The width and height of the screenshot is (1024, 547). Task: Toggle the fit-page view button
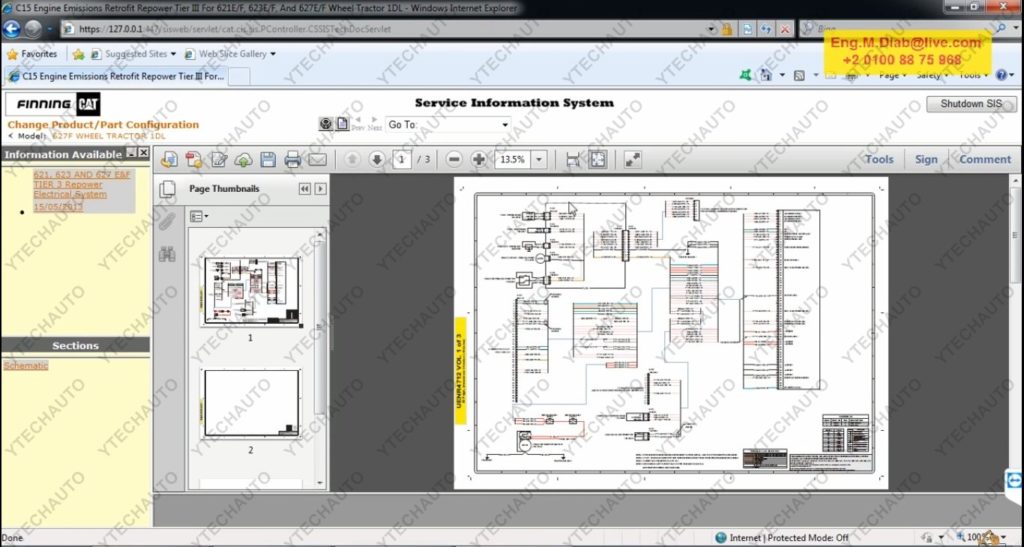pyautogui.click(x=597, y=159)
